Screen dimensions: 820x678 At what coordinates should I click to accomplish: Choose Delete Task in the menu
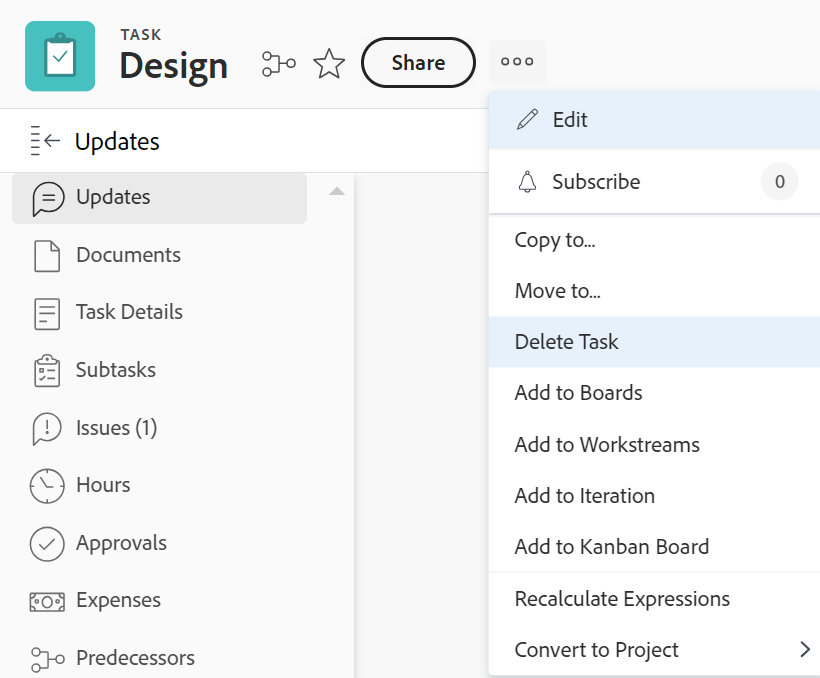(x=567, y=342)
